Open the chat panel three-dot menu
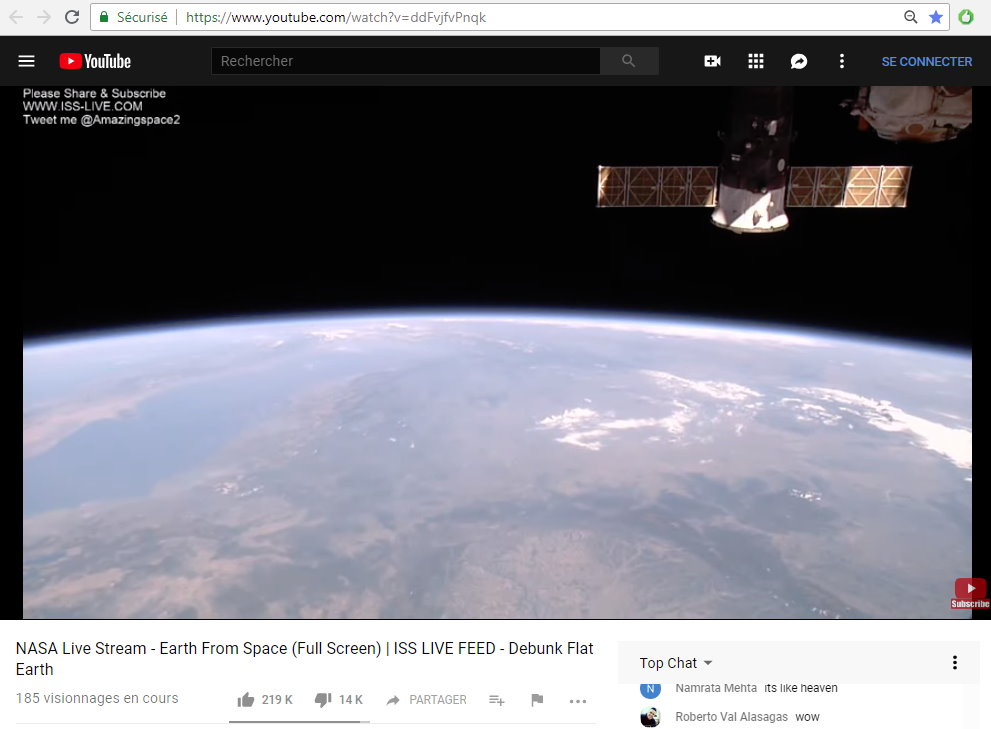The image size is (991, 729). [x=954, y=663]
